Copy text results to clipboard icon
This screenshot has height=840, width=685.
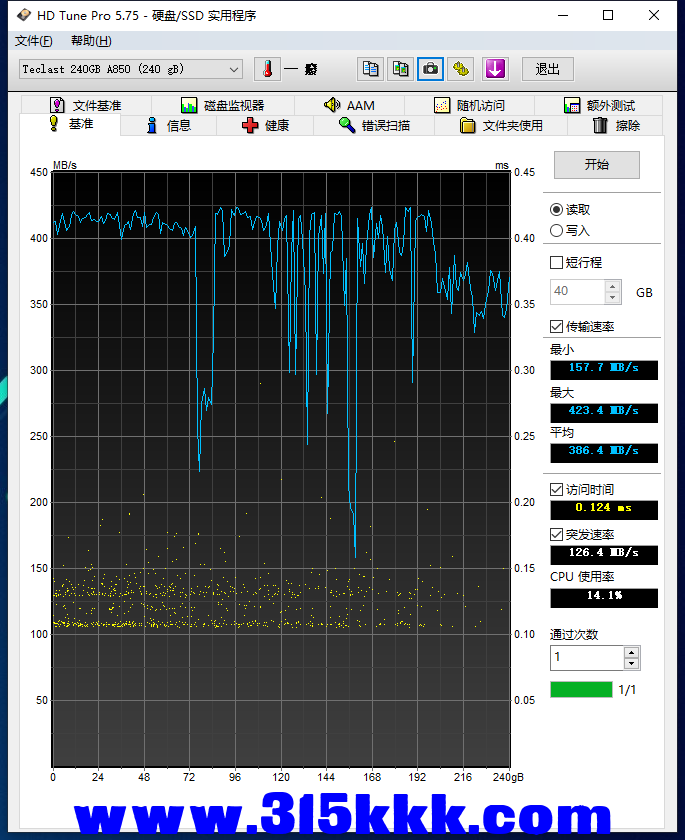point(370,69)
